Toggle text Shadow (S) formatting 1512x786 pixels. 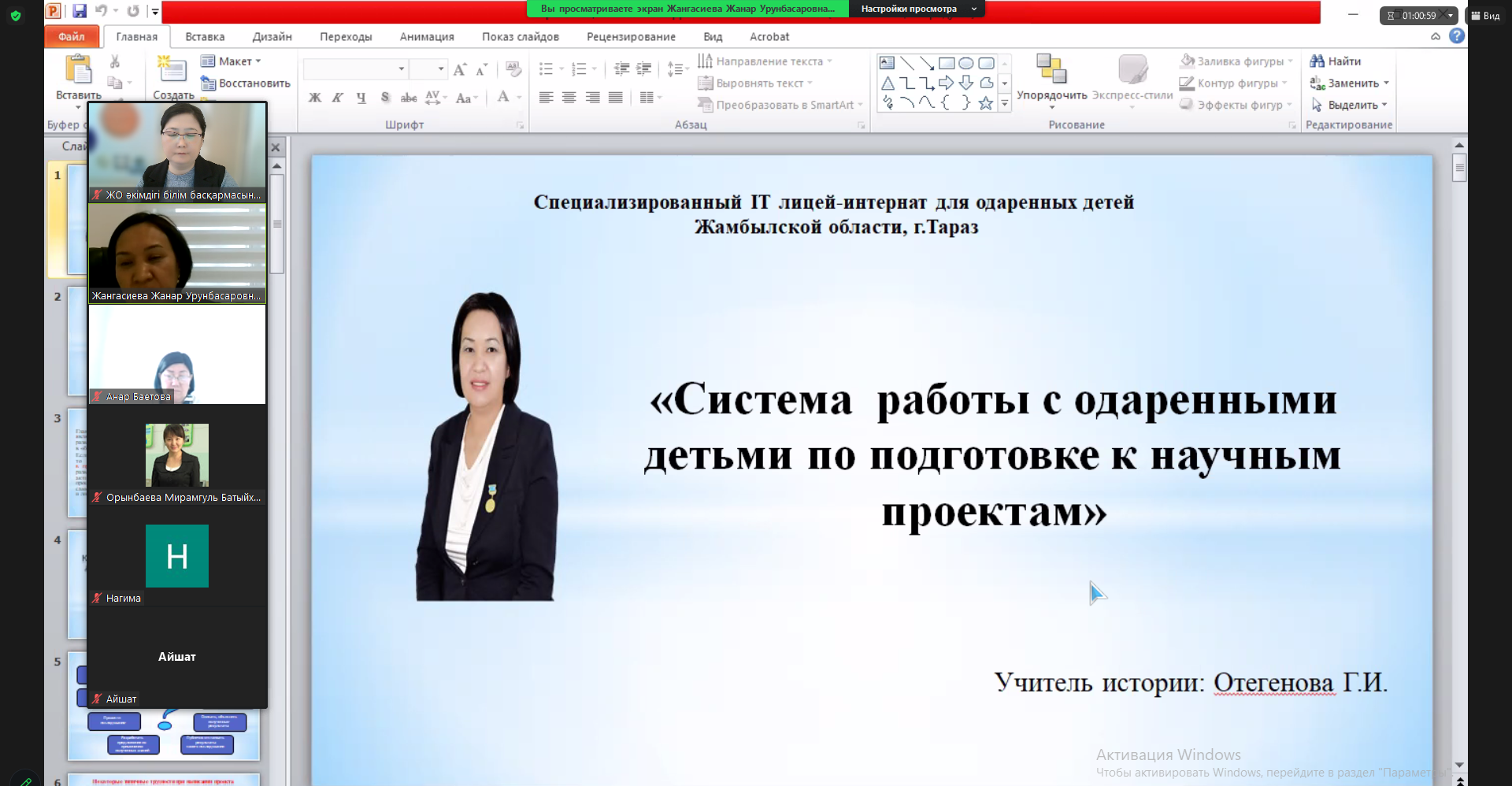[385, 98]
